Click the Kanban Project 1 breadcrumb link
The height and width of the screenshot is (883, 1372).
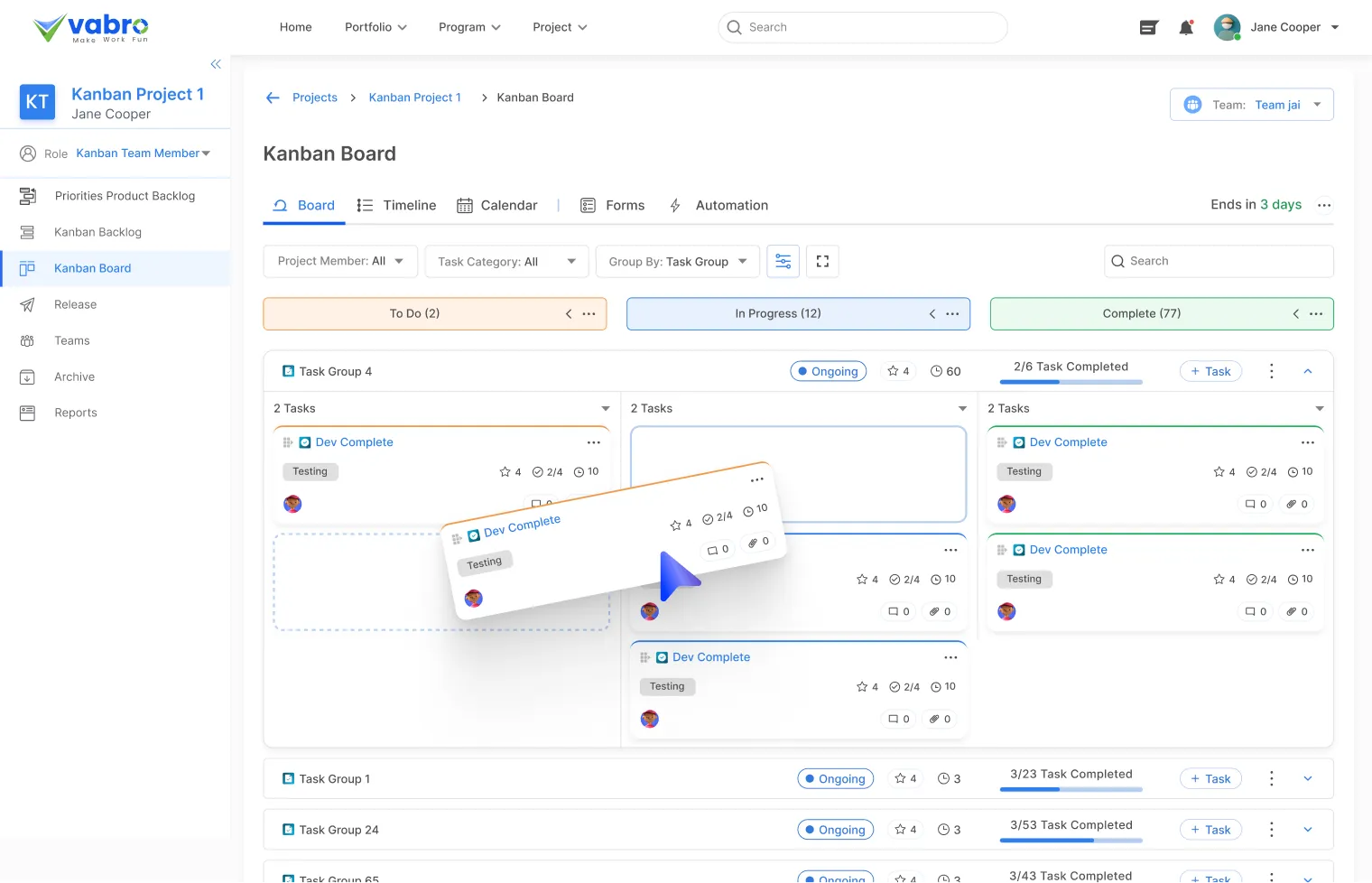click(414, 98)
